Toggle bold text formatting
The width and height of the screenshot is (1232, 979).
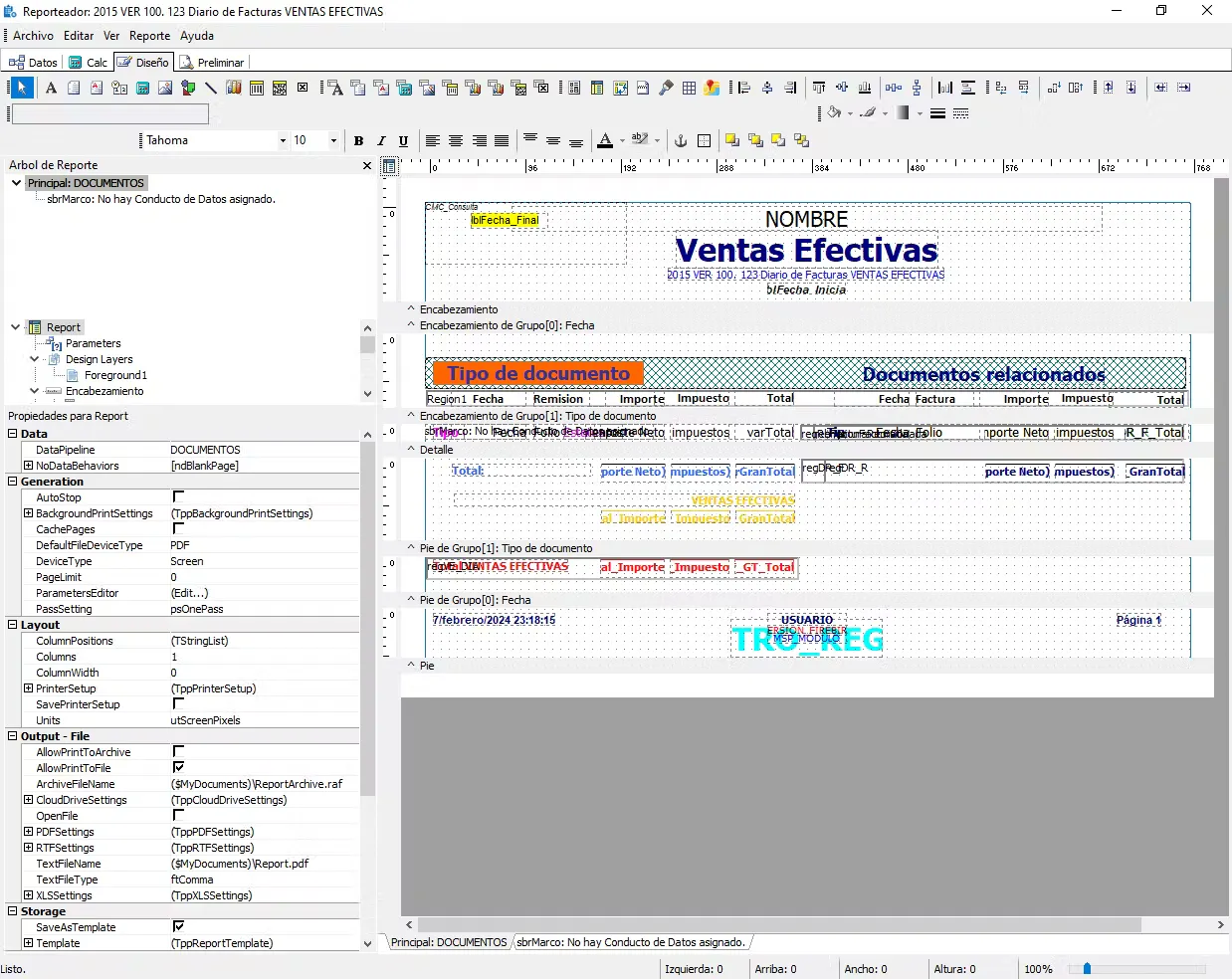click(358, 140)
